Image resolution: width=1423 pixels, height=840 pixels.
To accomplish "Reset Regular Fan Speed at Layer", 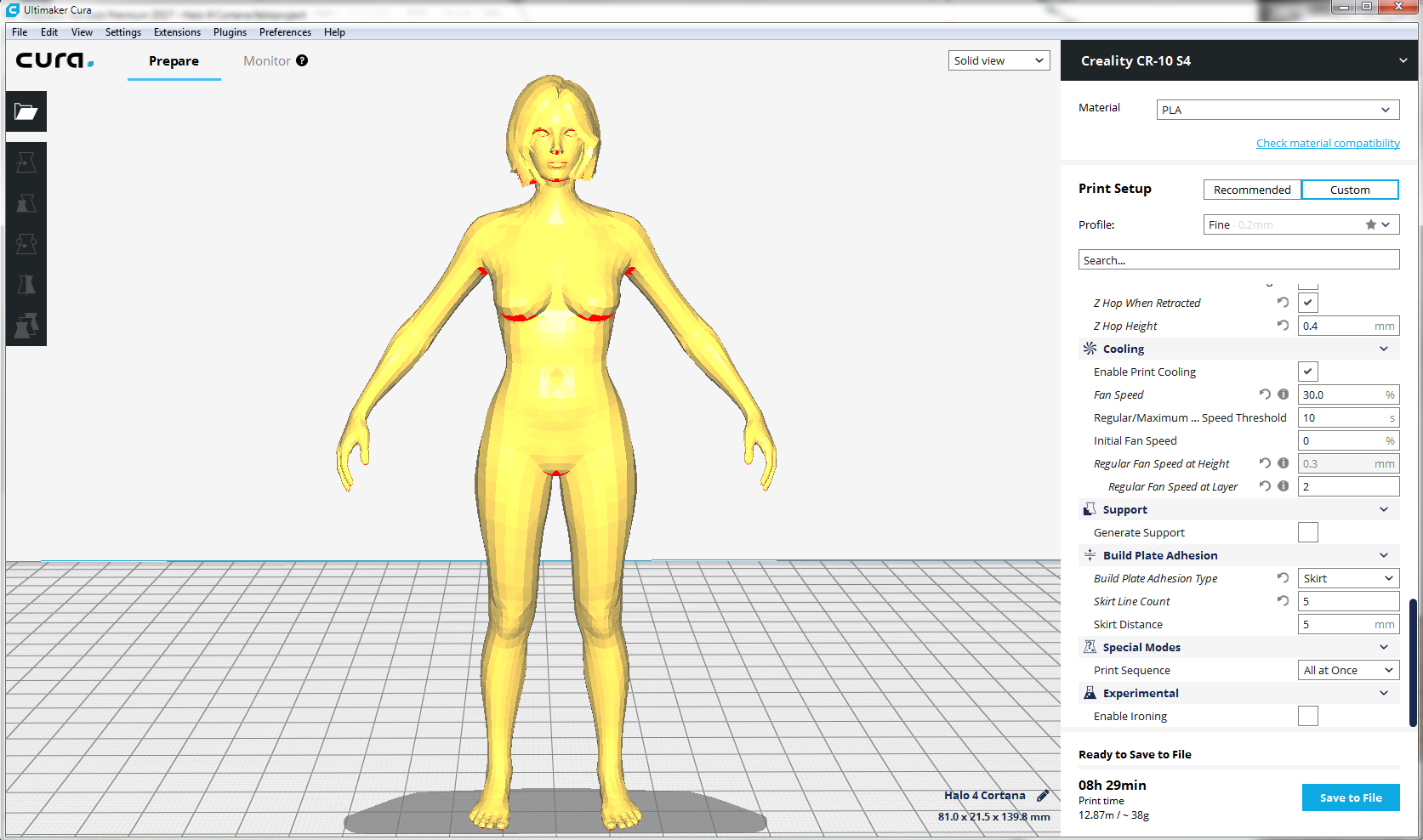I will [1265, 485].
